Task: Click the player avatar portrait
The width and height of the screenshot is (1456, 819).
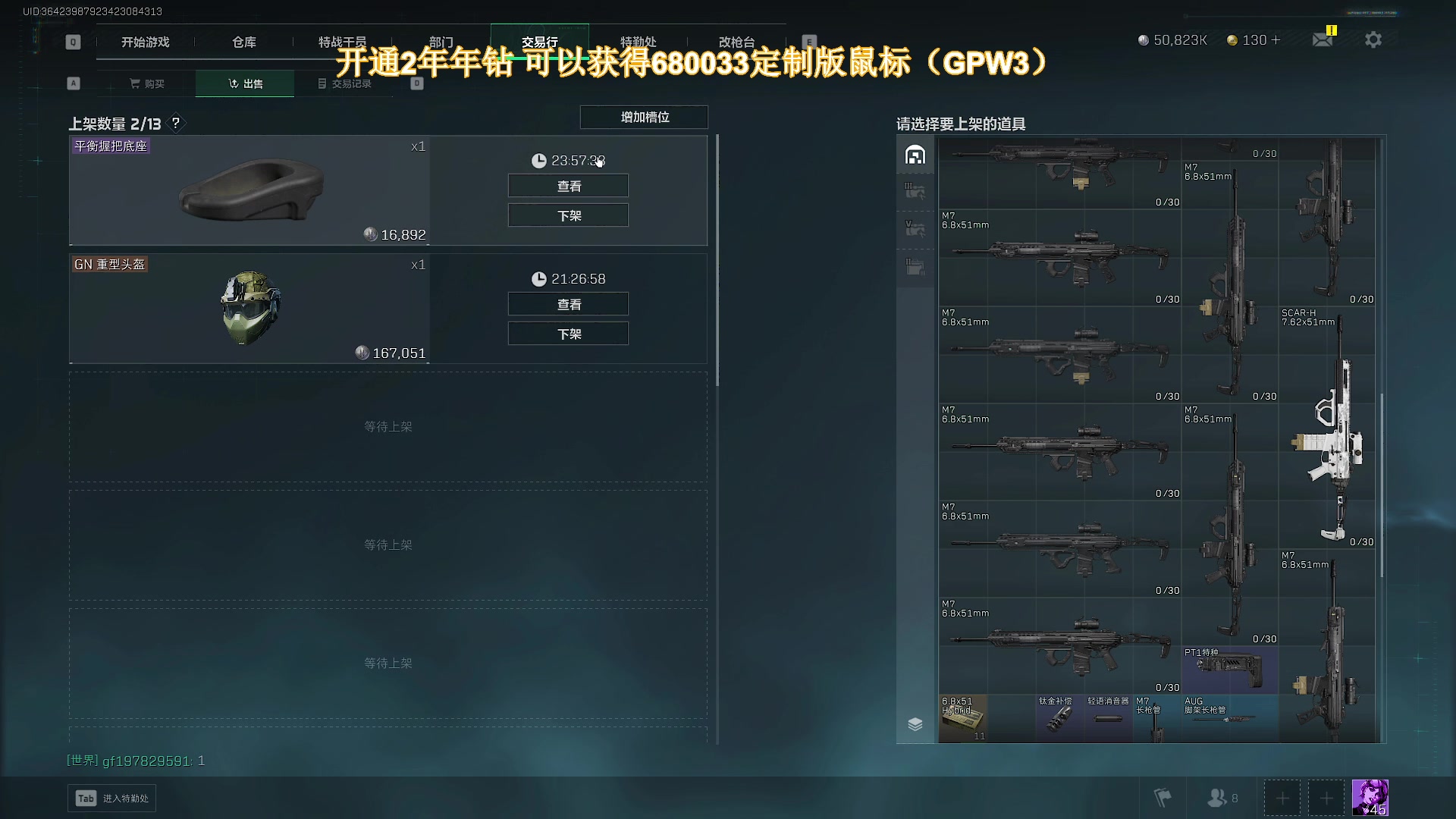Action: [x=1370, y=798]
